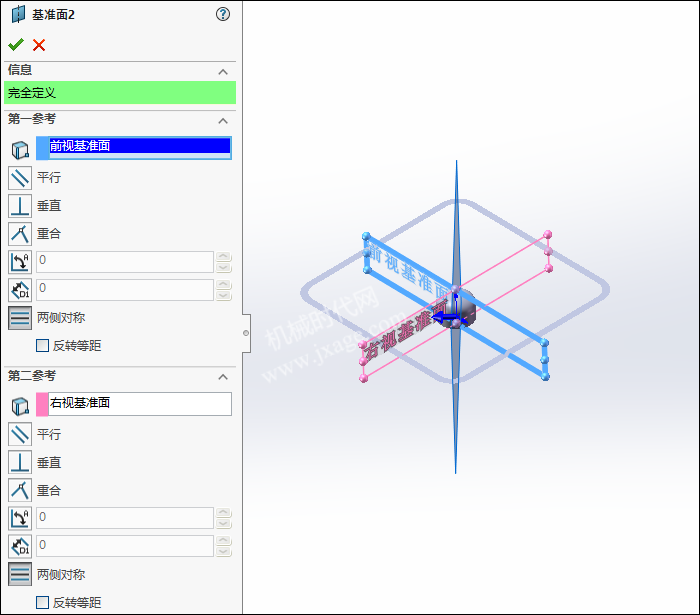Collapse the 第二参考 section

point(223,377)
